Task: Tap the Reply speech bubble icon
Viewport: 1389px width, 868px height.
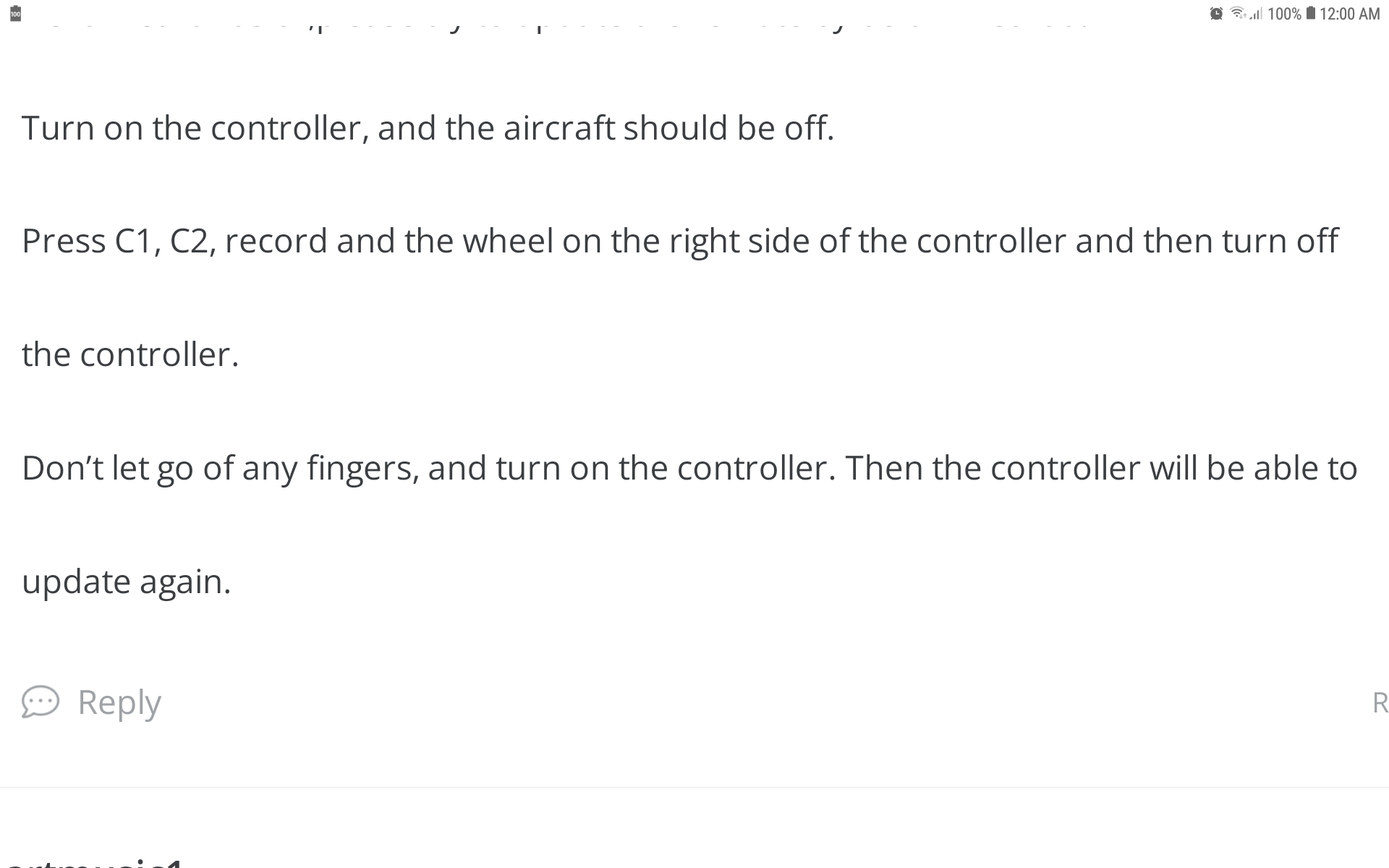Action: (40, 702)
